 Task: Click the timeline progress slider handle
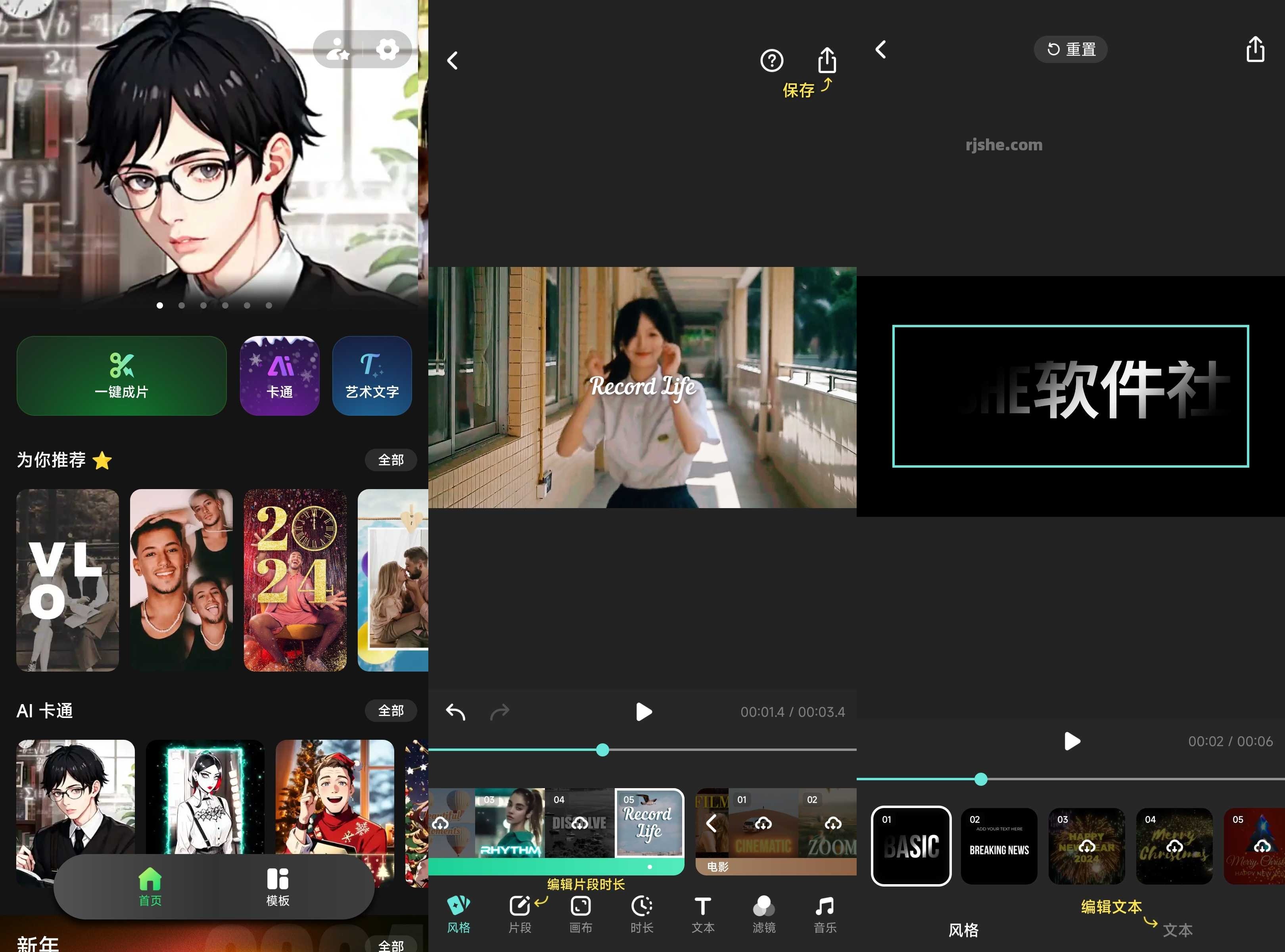point(603,749)
